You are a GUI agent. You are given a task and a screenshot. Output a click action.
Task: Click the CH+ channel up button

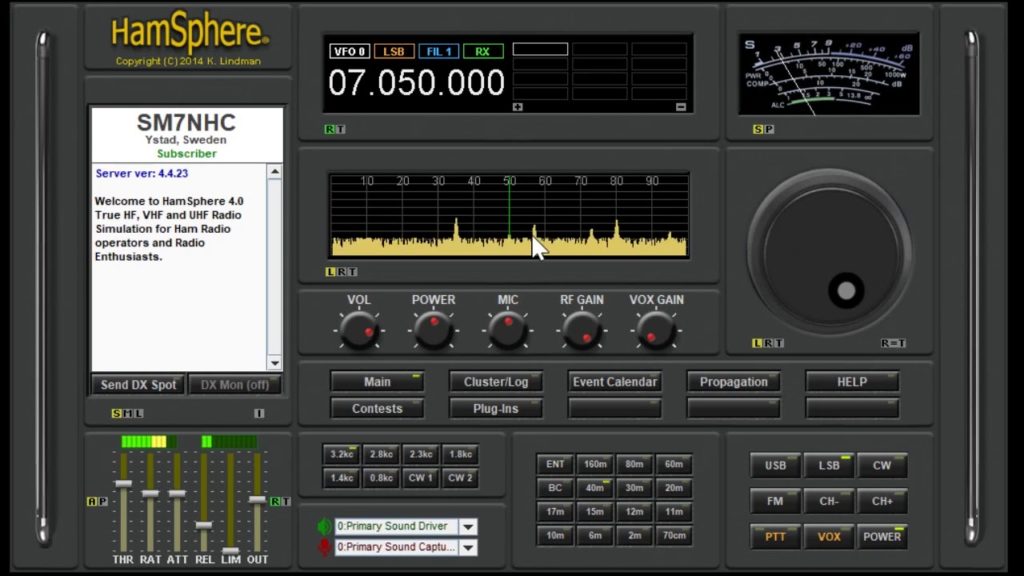pyautogui.click(x=882, y=502)
